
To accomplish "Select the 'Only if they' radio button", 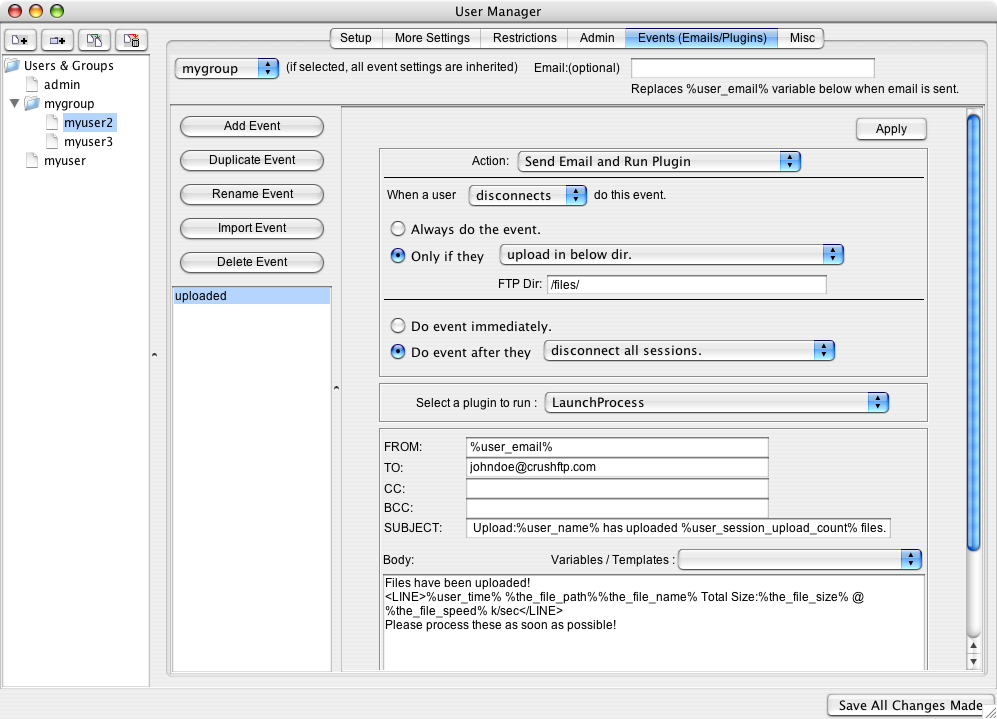I will coord(398,256).
